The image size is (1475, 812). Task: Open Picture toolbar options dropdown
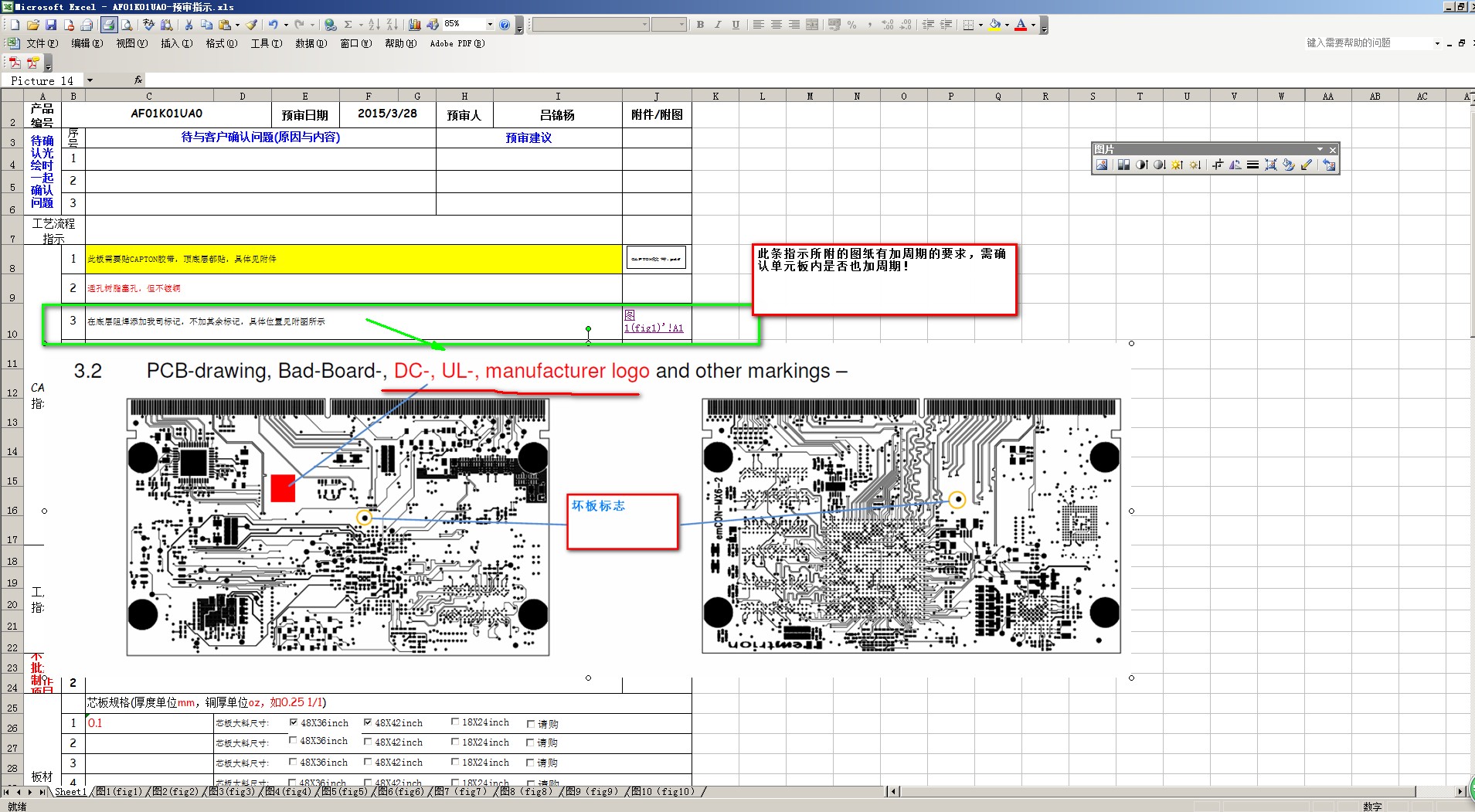point(1320,149)
